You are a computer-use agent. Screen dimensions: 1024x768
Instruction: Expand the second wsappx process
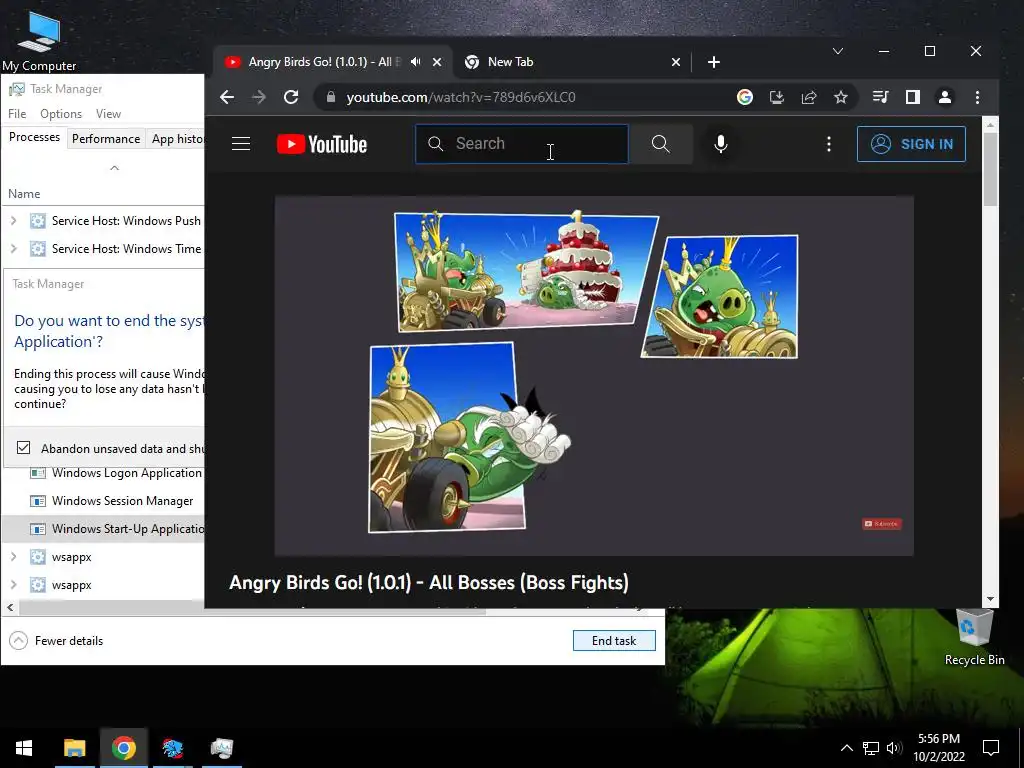[x=13, y=585]
